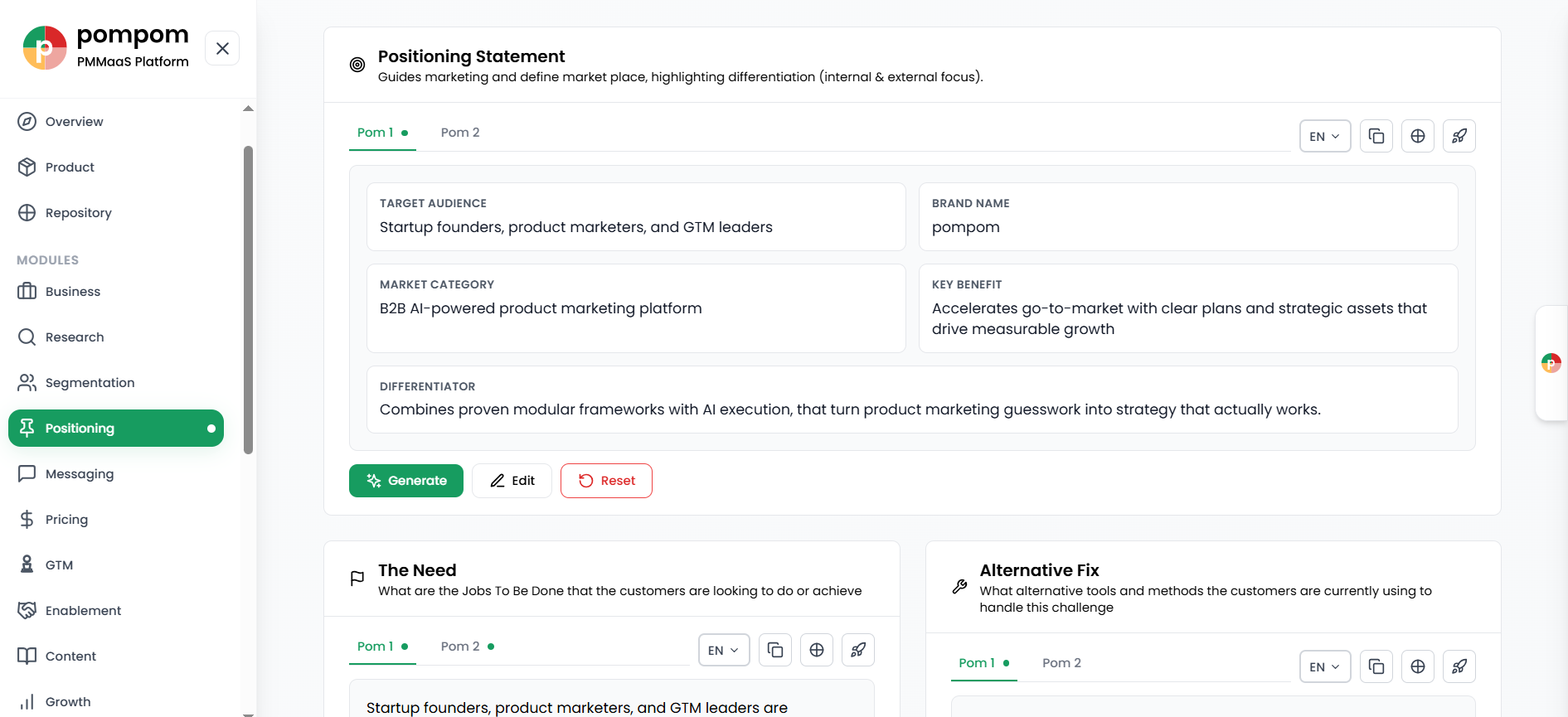The height and width of the screenshot is (717, 1568).
Task: Click the copy icon in Alternative Fix card
Action: [1376, 666]
